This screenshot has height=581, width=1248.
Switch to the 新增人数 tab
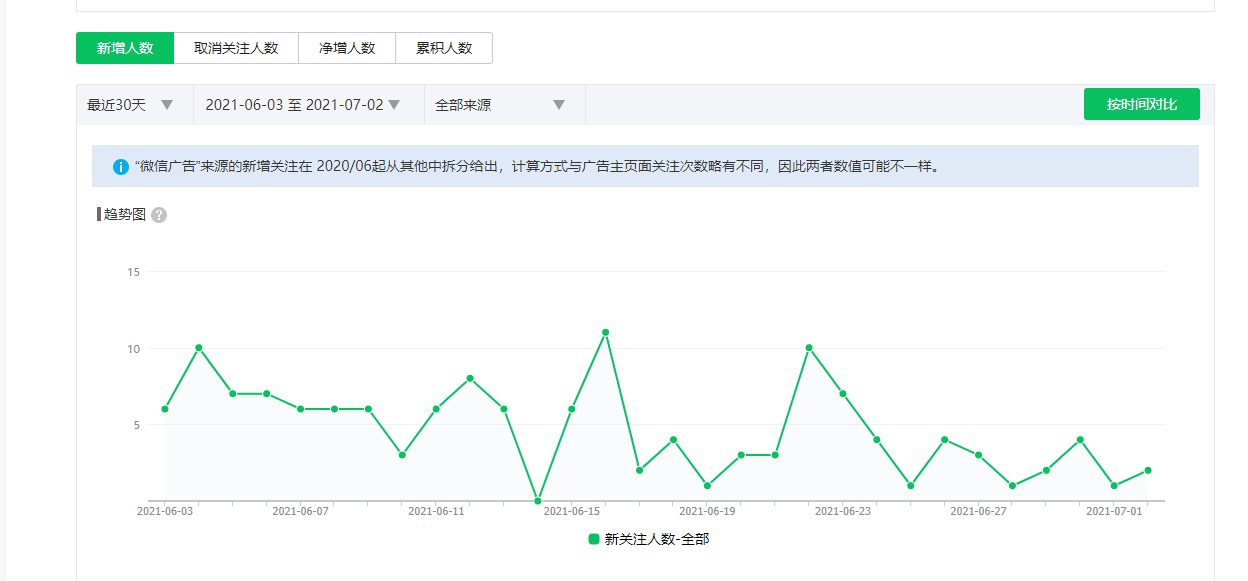125,48
